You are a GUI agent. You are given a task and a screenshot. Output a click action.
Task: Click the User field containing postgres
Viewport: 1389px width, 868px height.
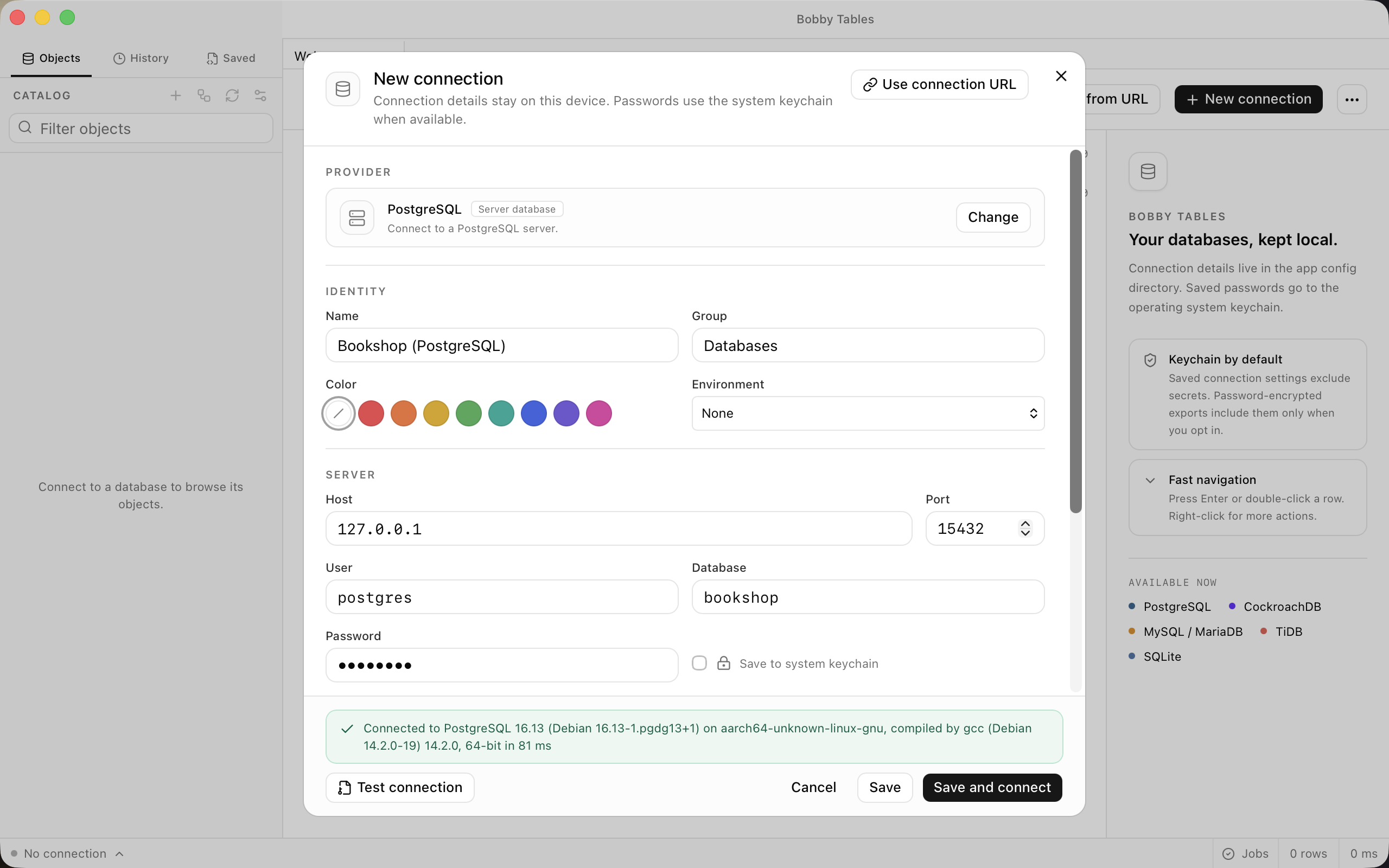pos(502,597)
